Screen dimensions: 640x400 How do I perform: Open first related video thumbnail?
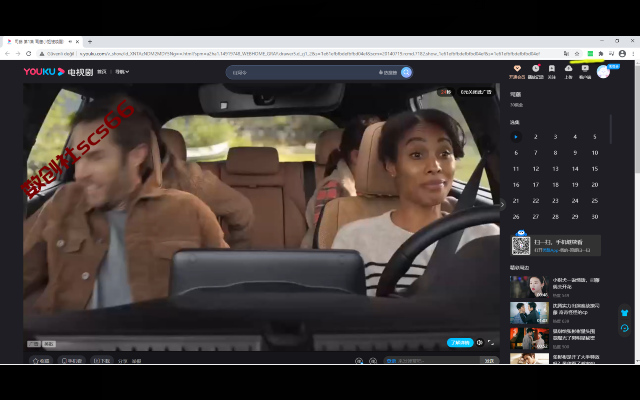529,287
